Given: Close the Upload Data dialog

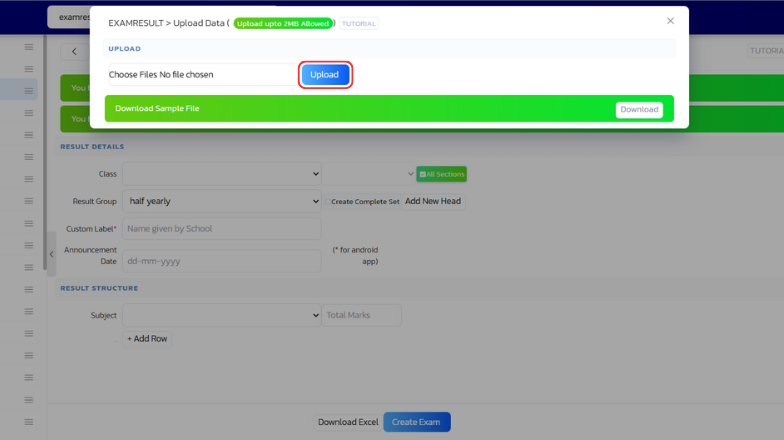Looking at the screenshot, I should point(670,20).
